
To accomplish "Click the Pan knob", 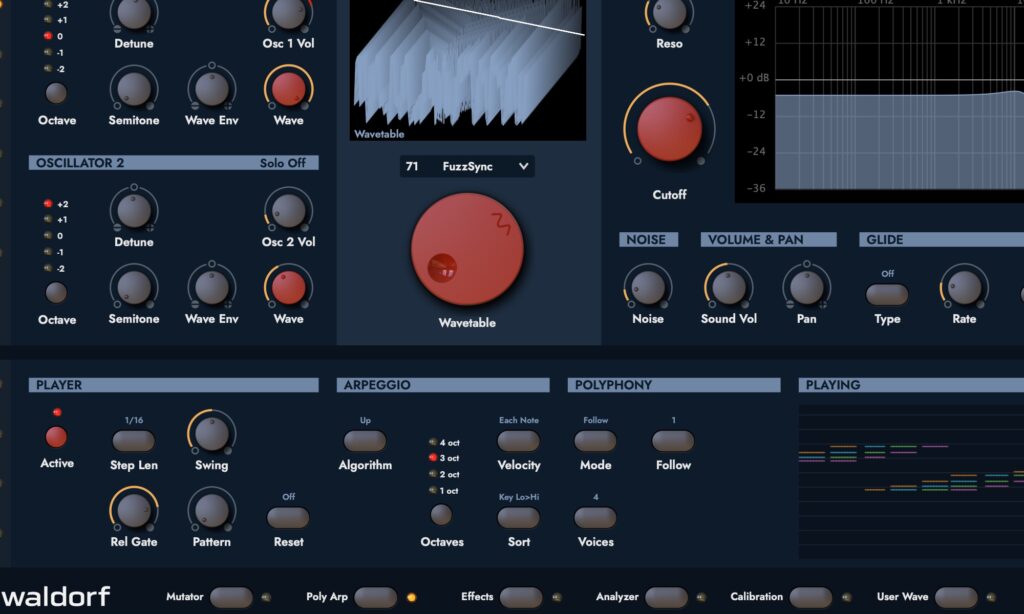I will (806, 287).
